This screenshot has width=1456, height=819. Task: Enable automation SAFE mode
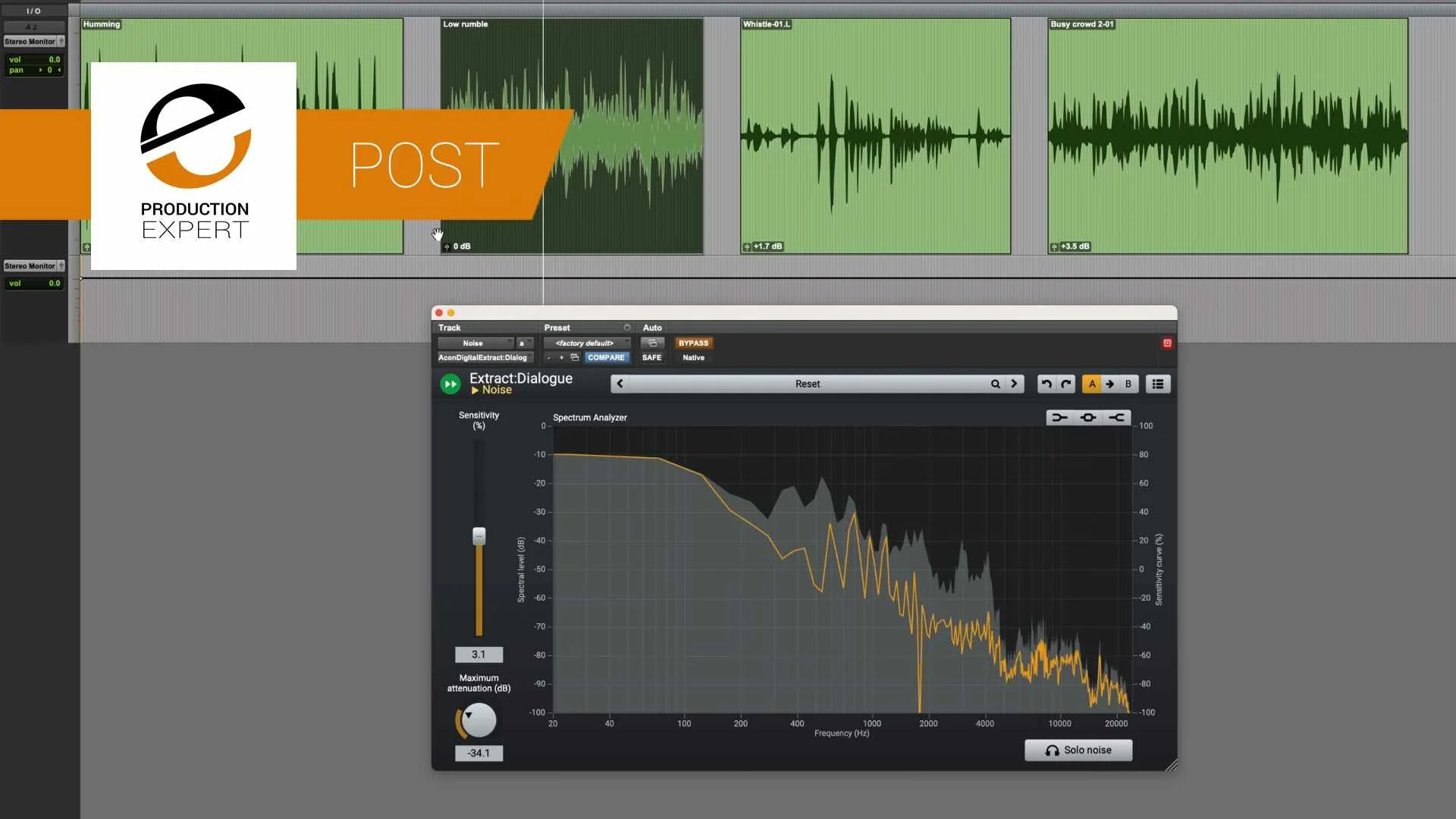click(651, 357)
